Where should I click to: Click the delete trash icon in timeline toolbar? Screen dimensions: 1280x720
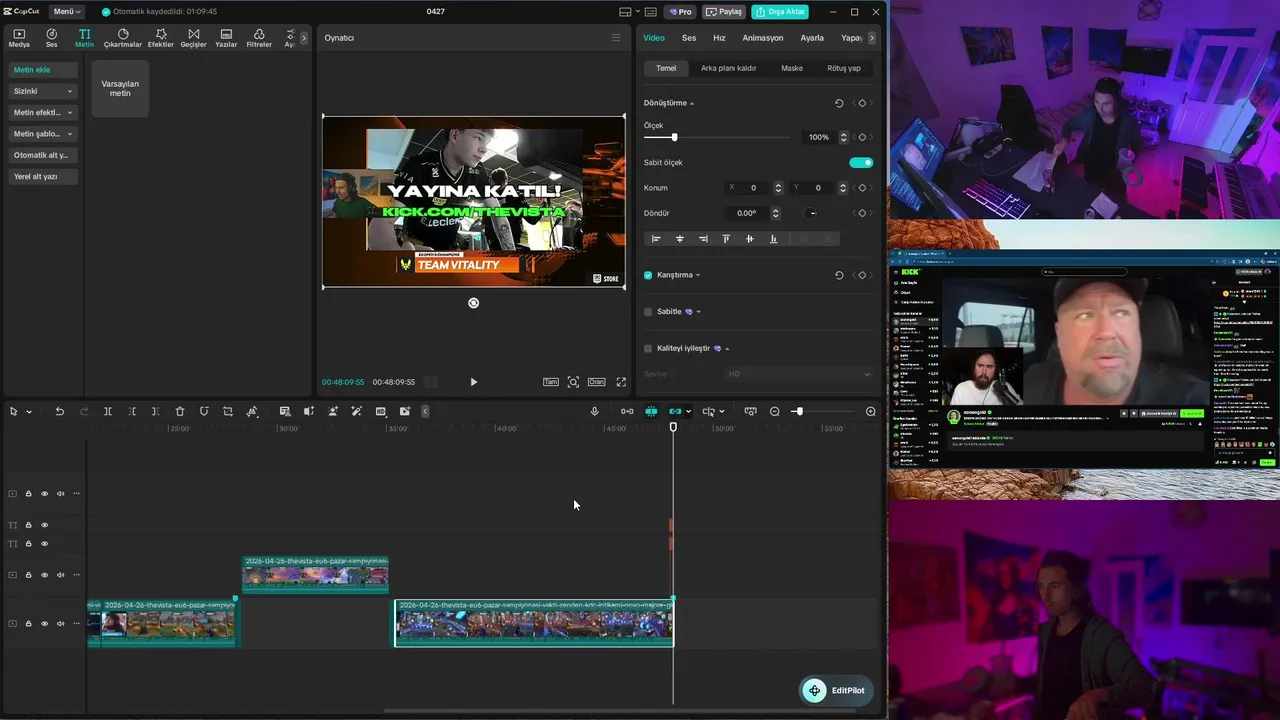pyautogui.click(x=180, y=411)
